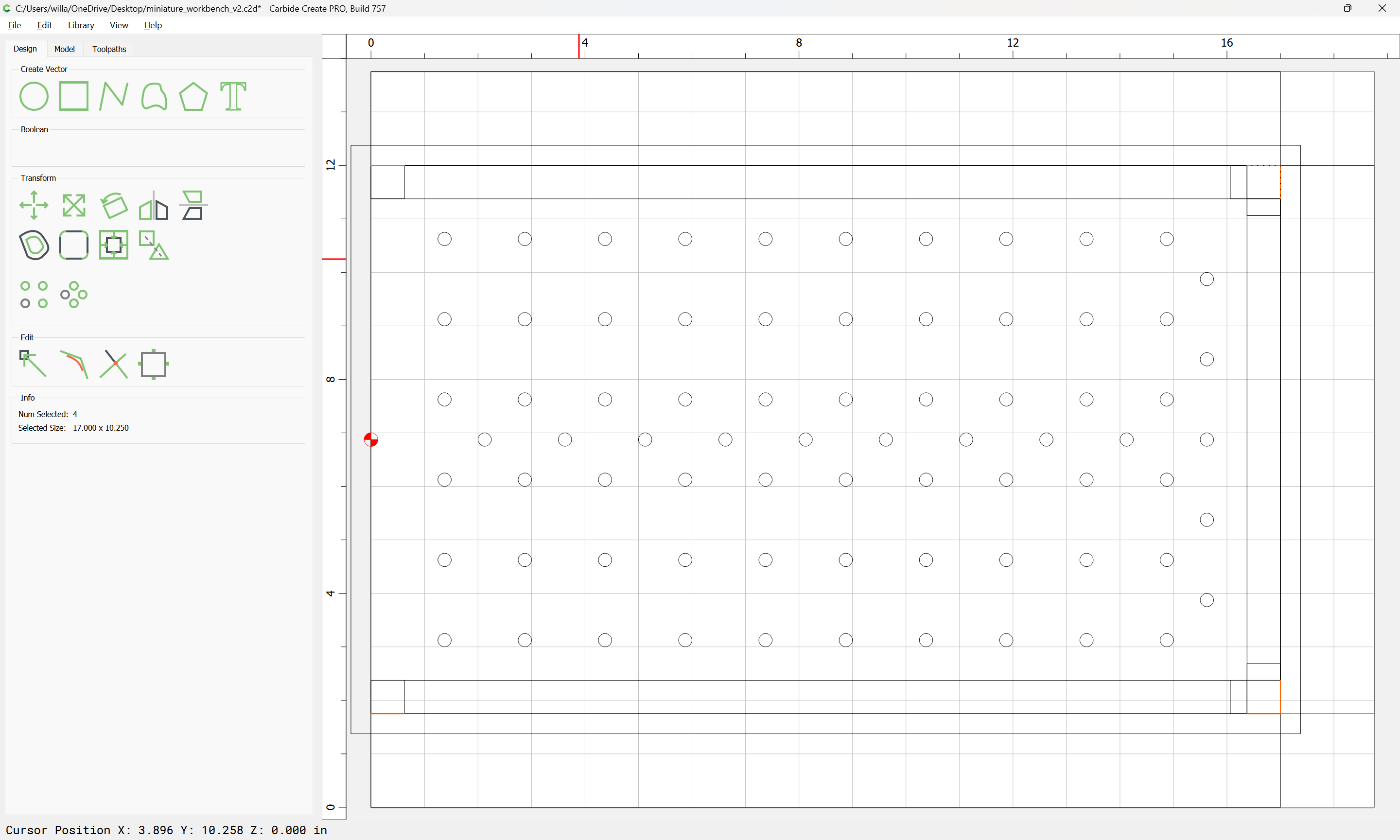Activate the Resize/Scale transform tool
This screenshot has height=840, width=1400.
pyautogui.click(x=73, y=205)
